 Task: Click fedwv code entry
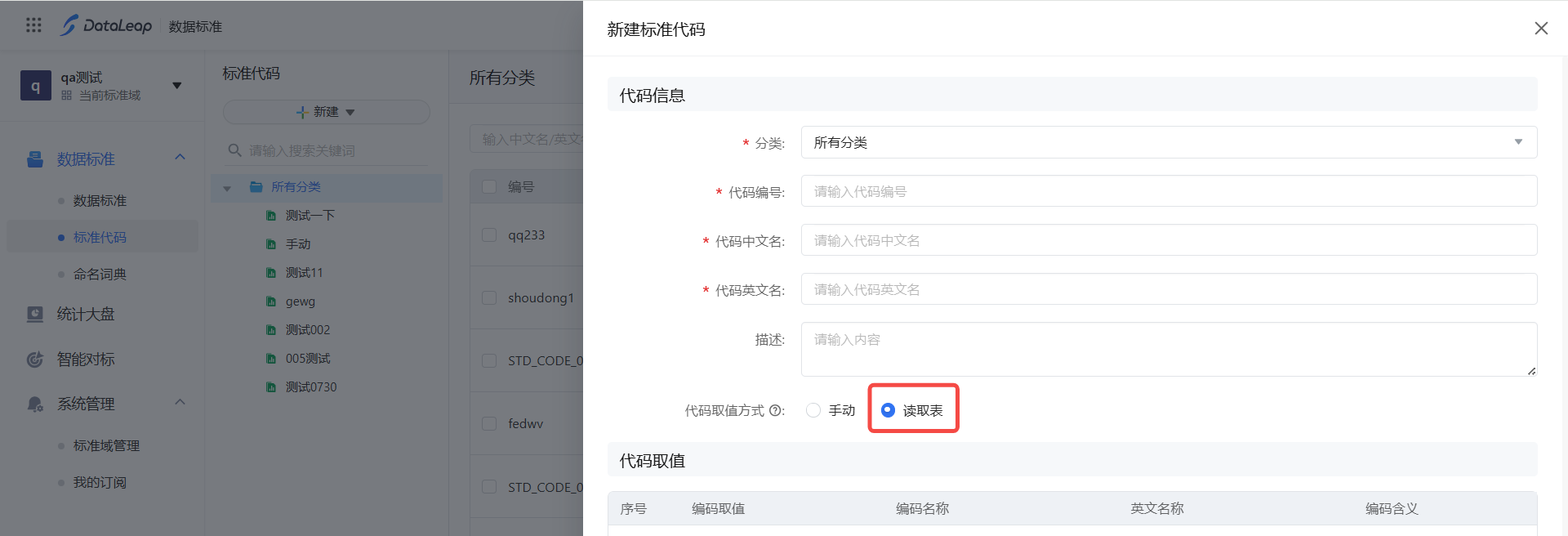[x=525, y=424]
